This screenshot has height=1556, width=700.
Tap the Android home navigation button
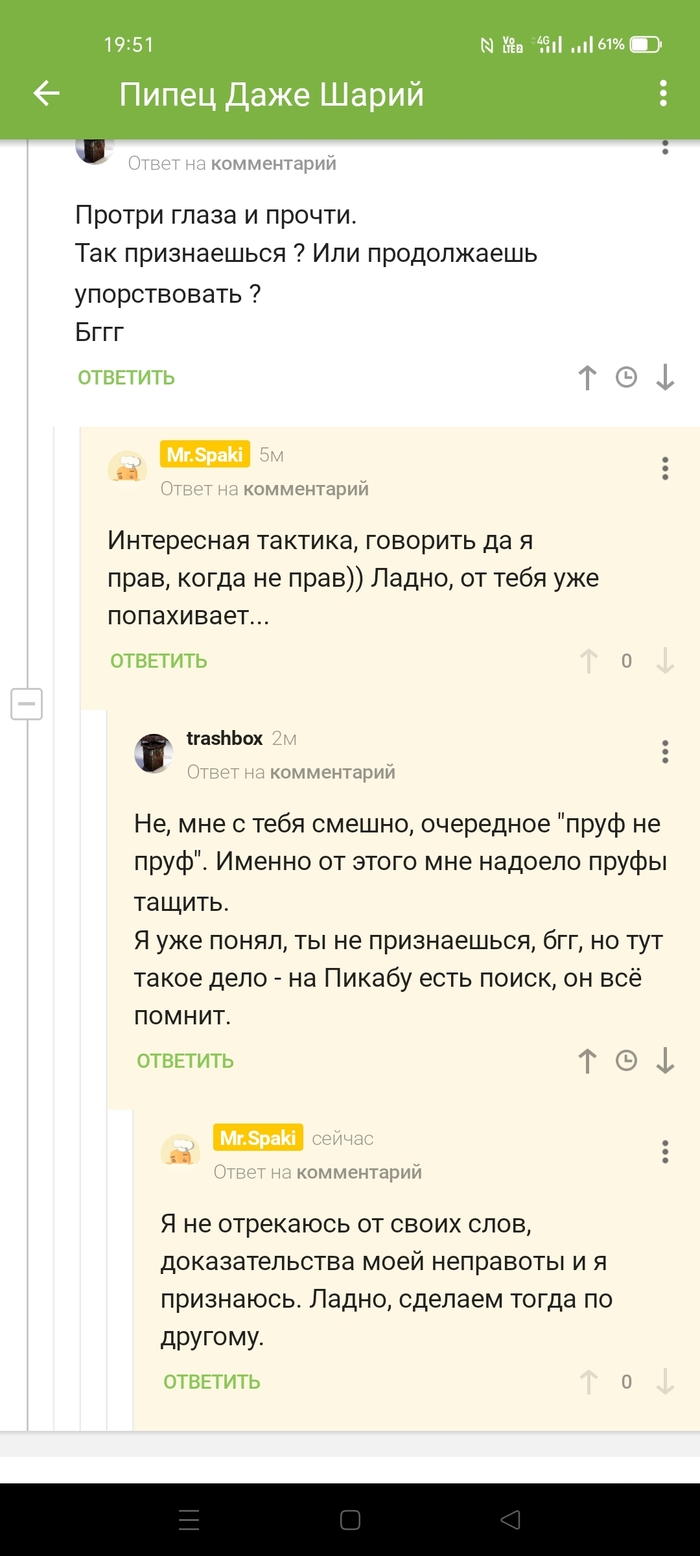tap(350, 1520)
